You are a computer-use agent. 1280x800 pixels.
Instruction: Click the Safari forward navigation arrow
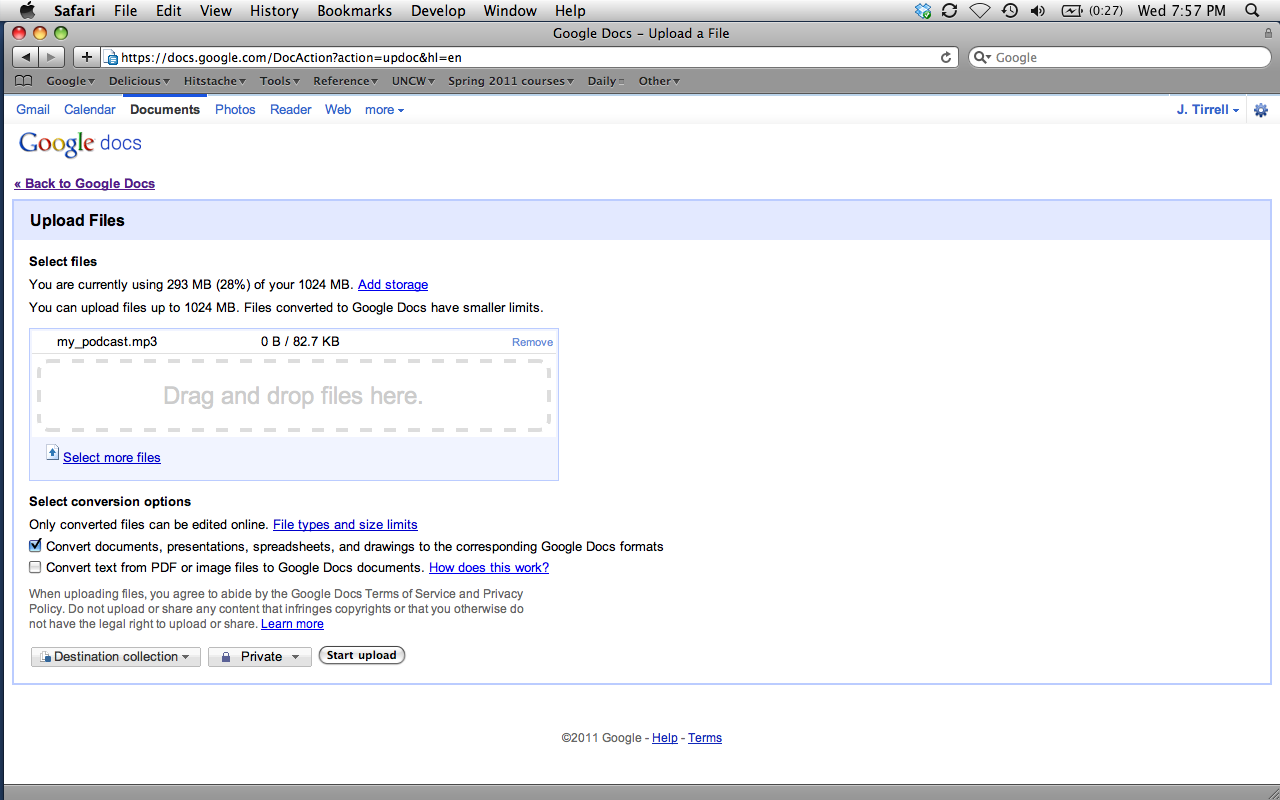(x=52, y=57)
